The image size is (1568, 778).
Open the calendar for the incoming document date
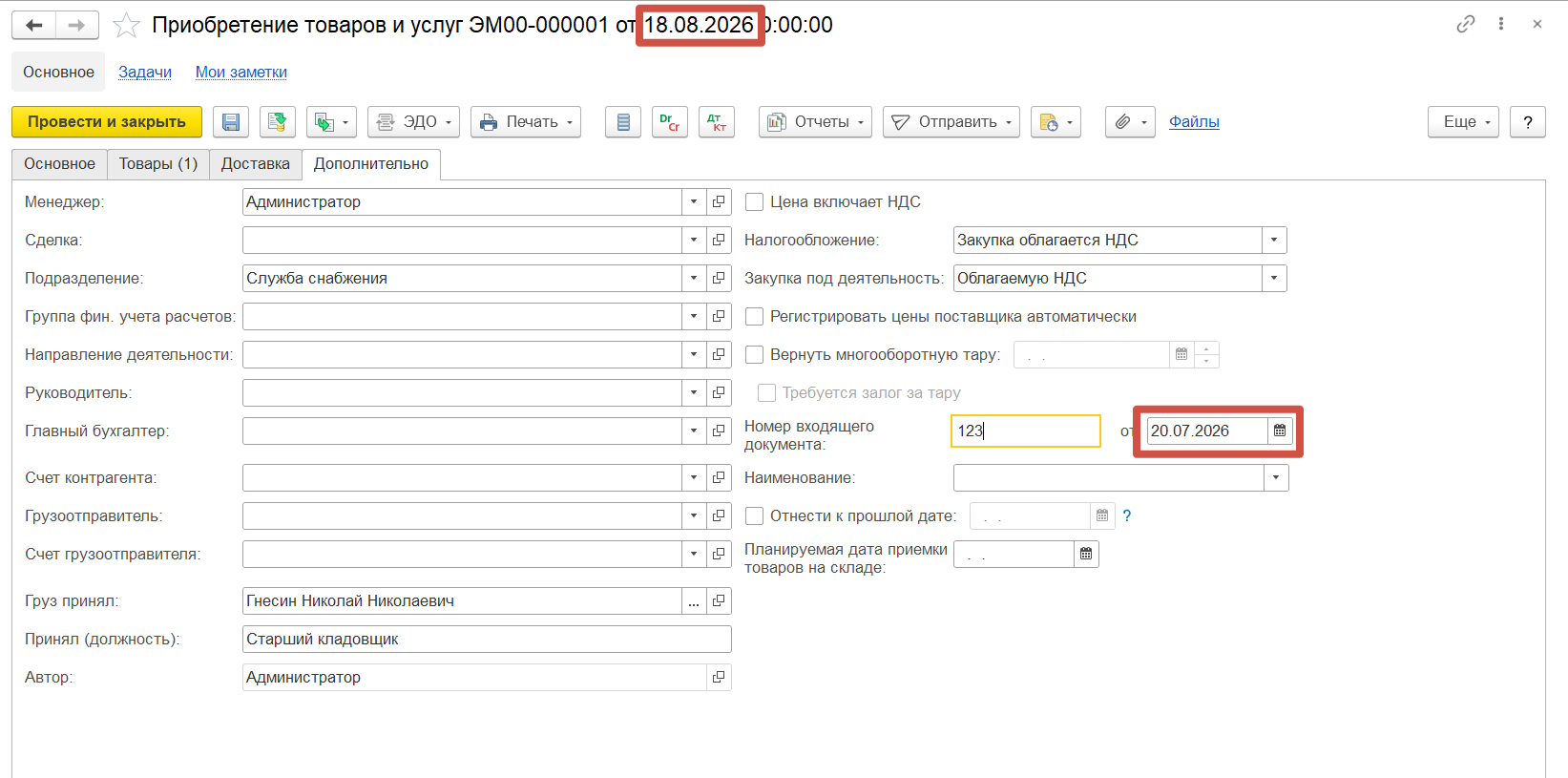click(x=1280, y=431)
